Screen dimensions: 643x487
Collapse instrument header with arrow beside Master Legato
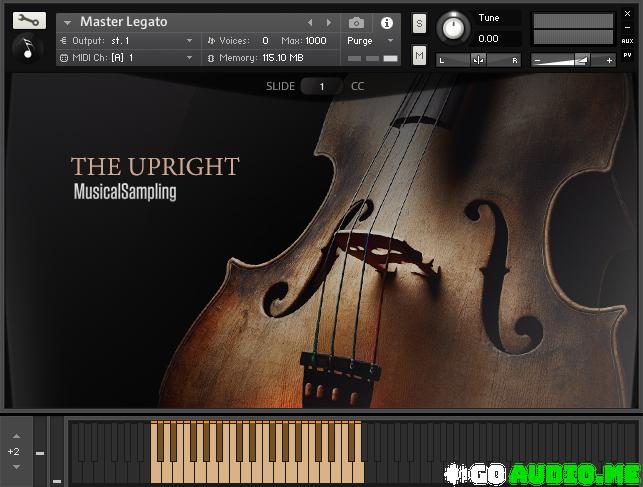point(67,23)
